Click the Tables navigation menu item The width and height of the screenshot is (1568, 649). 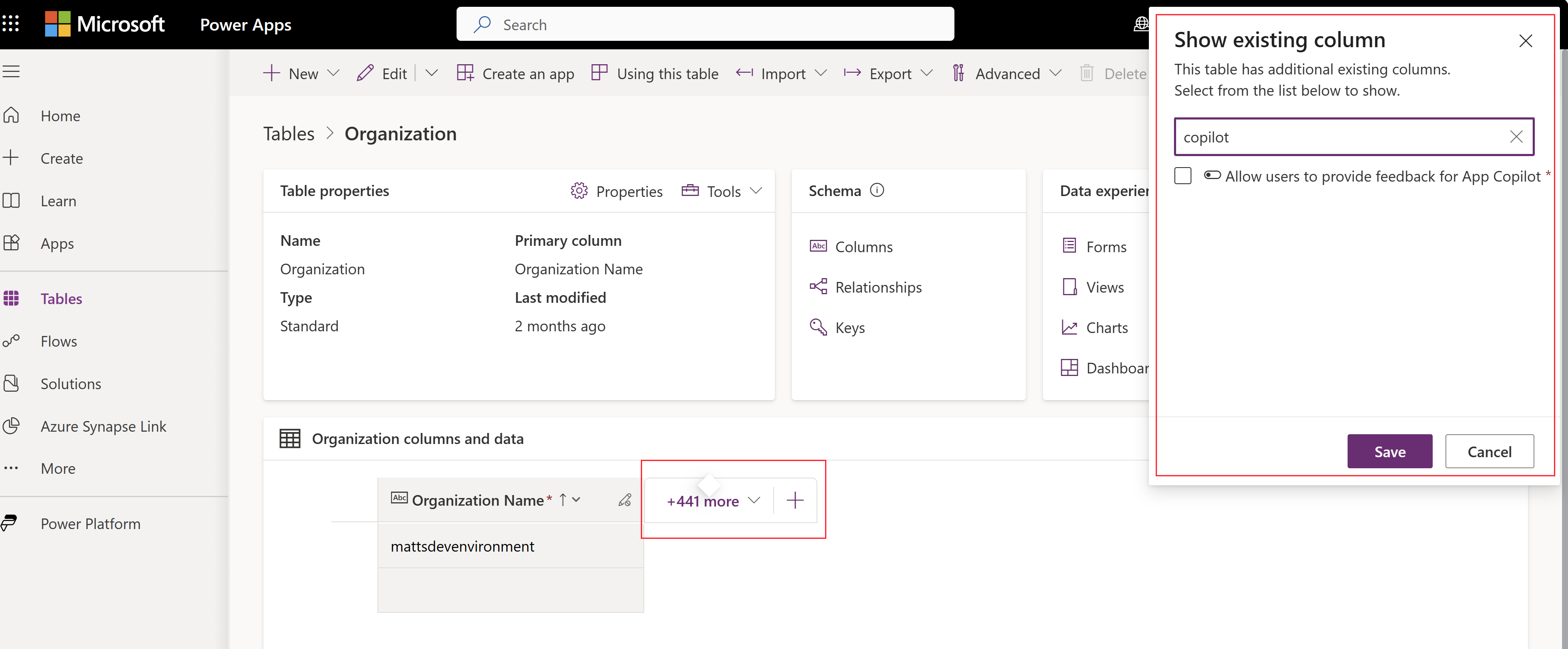pyautogui.click(x=60, y=297)
